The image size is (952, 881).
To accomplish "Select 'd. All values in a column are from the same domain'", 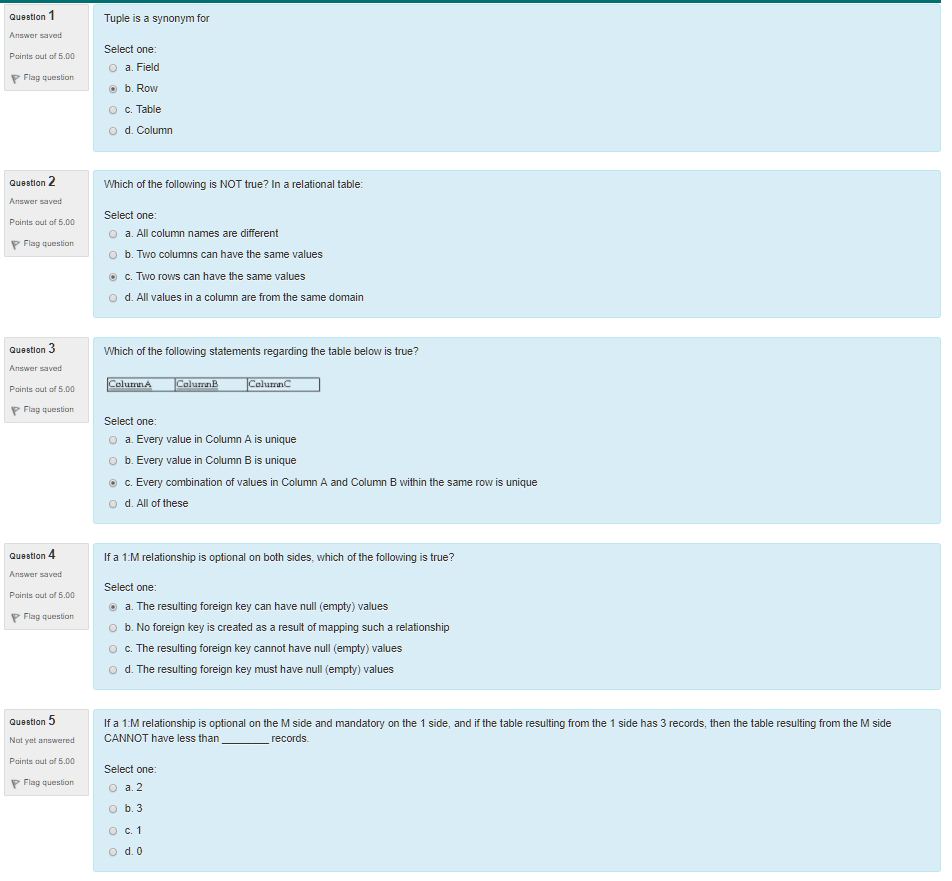I will (112, 297).
